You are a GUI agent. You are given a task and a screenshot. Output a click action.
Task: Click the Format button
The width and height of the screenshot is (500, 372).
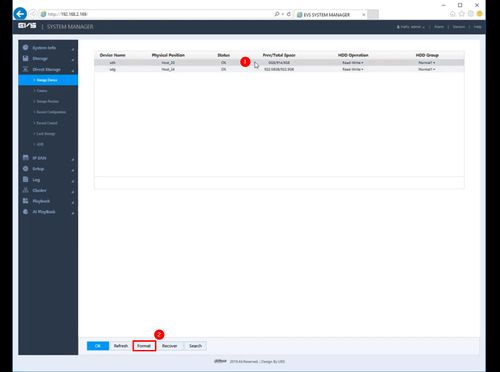coord(144,346)
